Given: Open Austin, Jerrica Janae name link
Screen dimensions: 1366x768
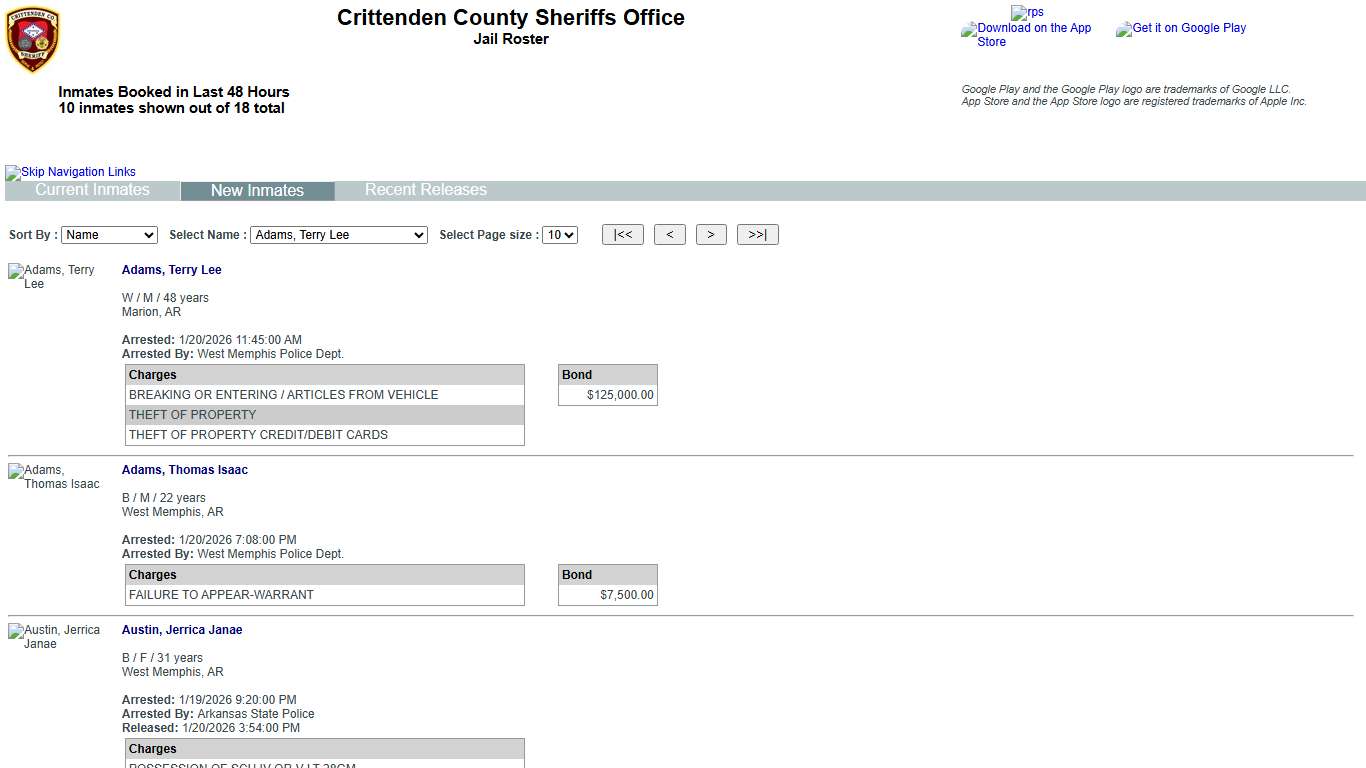Looking at the screenshot, I should pos(182,630).
